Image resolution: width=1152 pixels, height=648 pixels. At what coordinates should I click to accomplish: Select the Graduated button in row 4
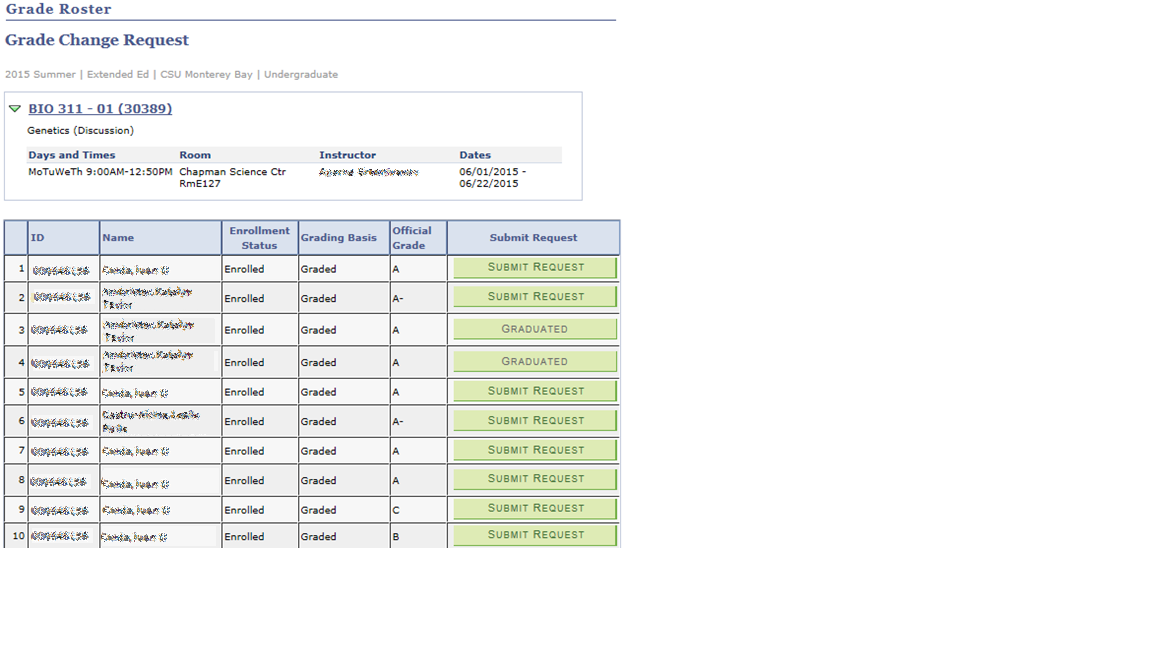(x=534, y=361)
